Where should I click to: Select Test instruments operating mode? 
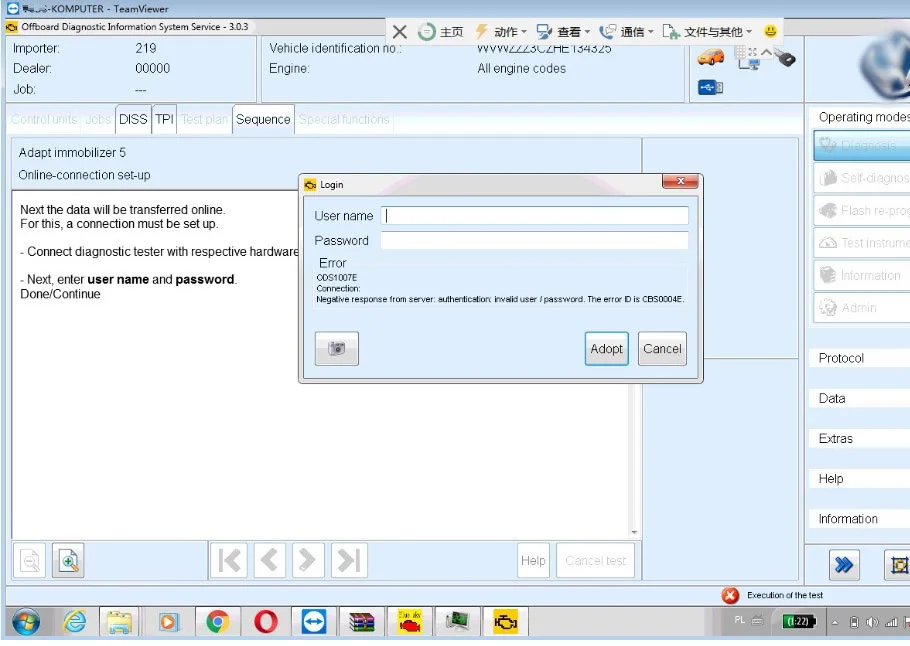pos(861,243)
